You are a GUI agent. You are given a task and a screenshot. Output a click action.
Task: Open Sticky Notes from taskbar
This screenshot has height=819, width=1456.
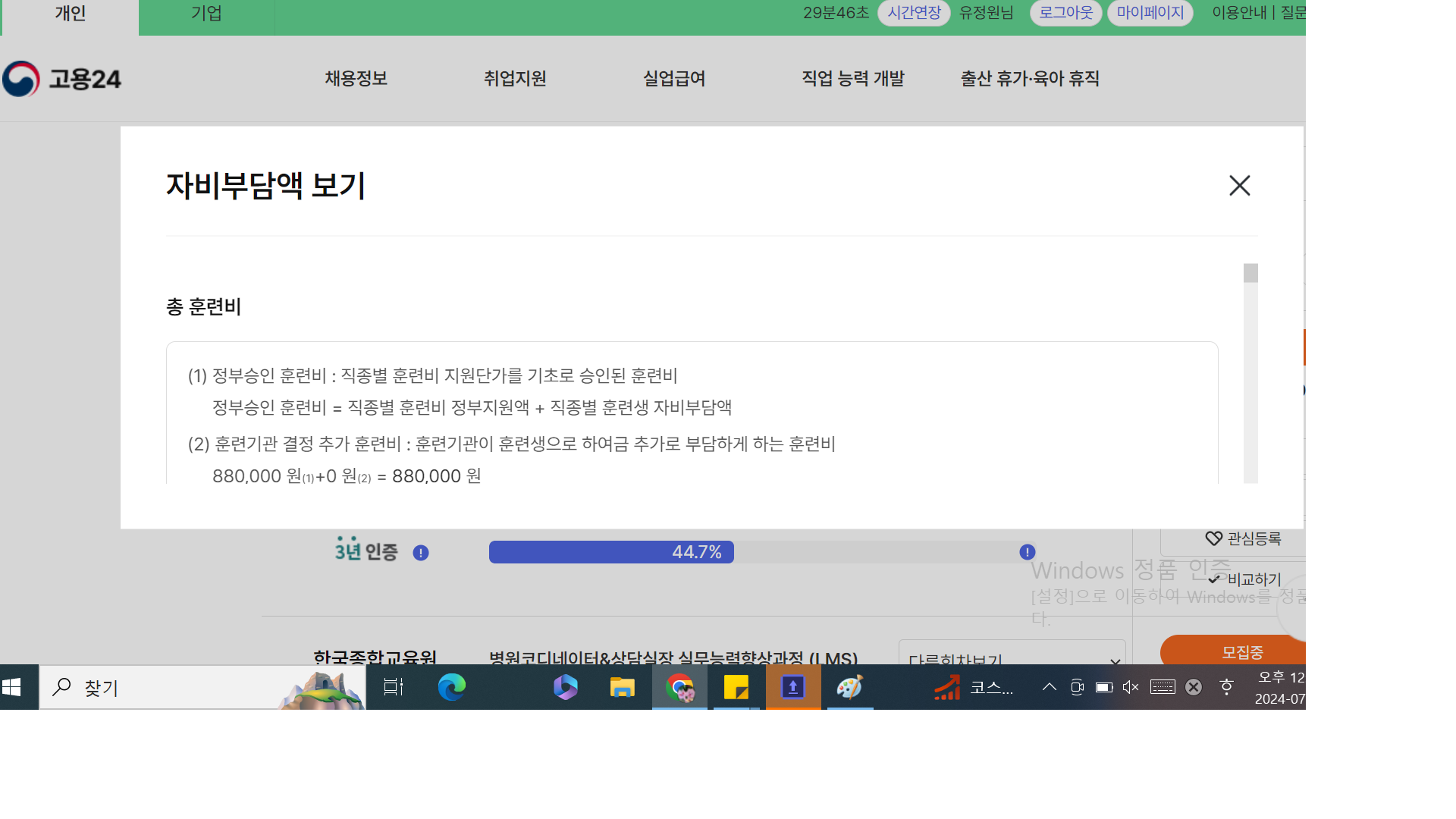coord(736,688)
